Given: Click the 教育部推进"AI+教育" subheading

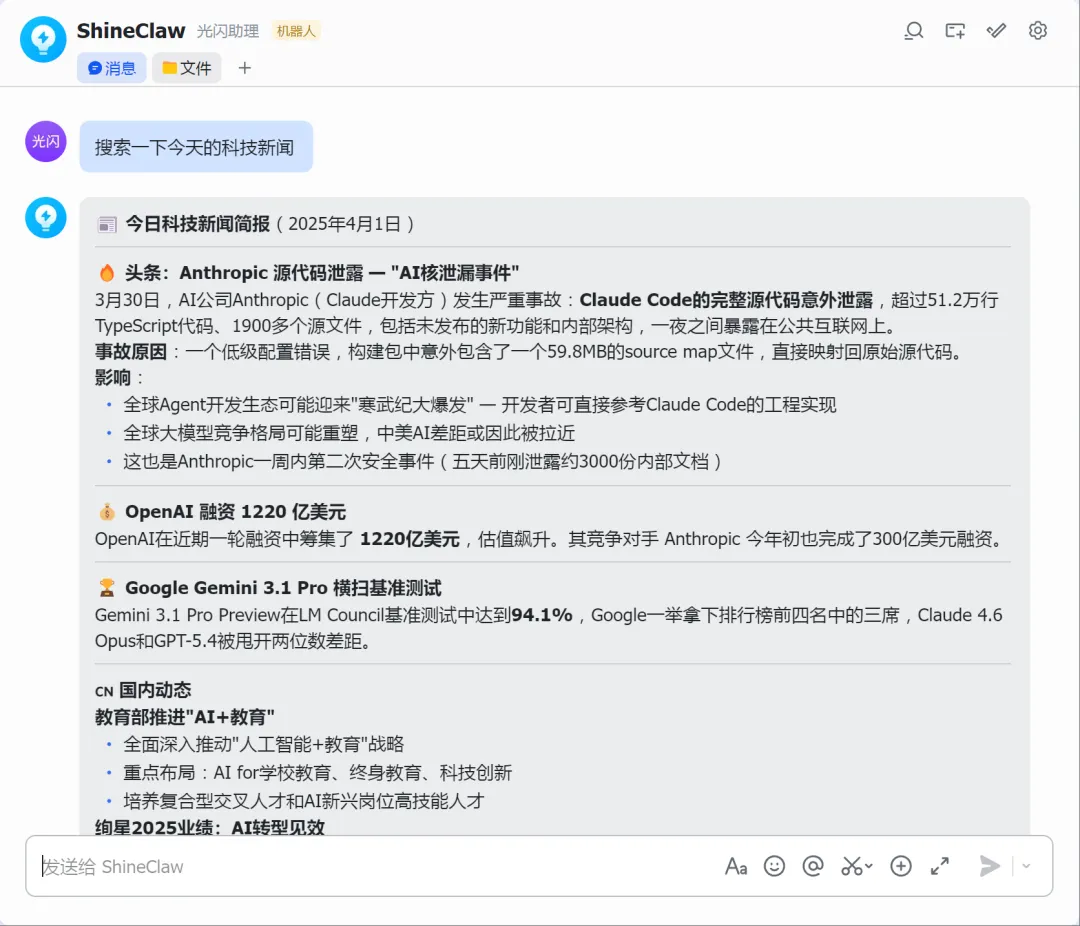Looking at the screenshot, I should point(185,717).
